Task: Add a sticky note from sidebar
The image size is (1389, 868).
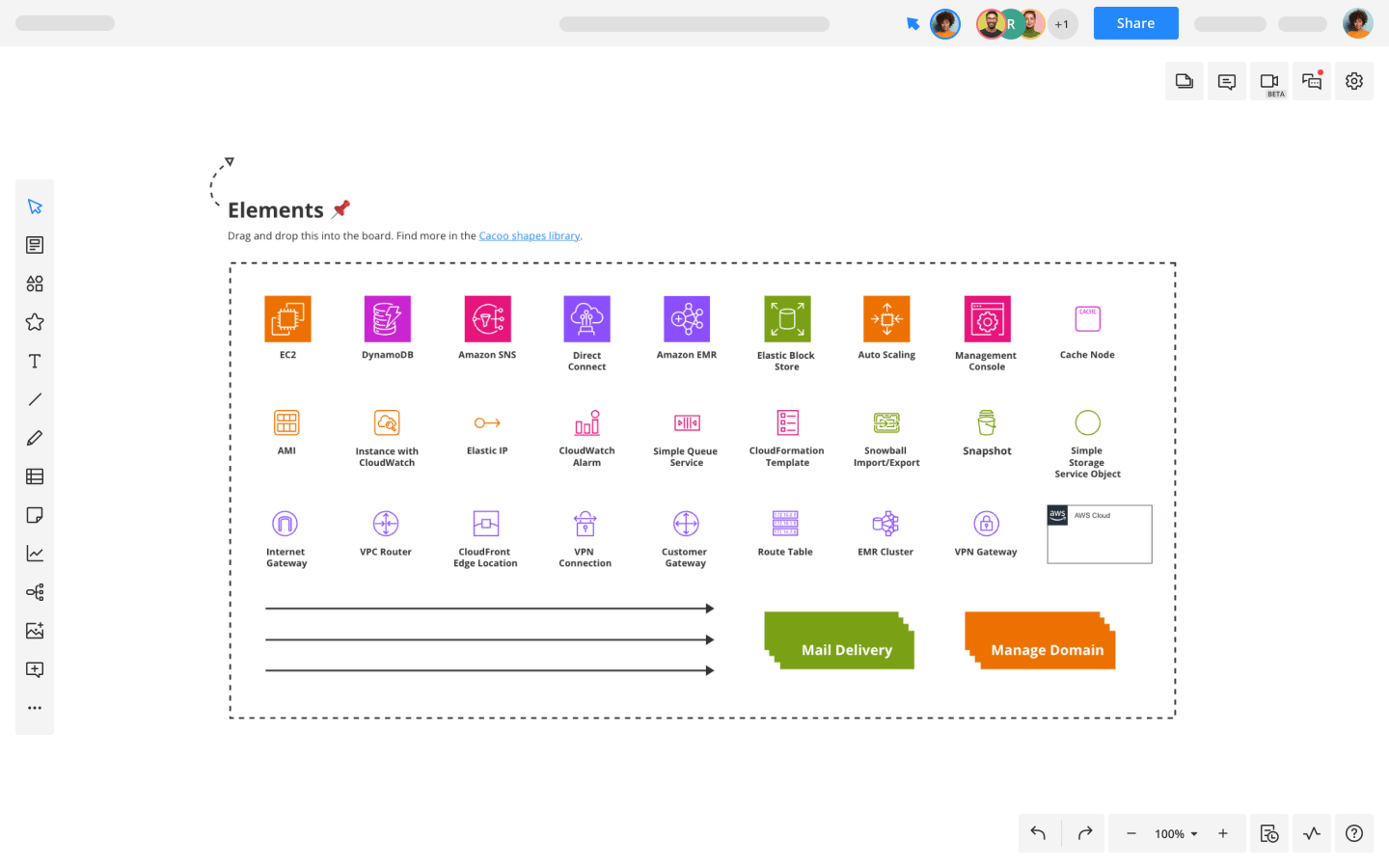Action: (x=35, y=515)
